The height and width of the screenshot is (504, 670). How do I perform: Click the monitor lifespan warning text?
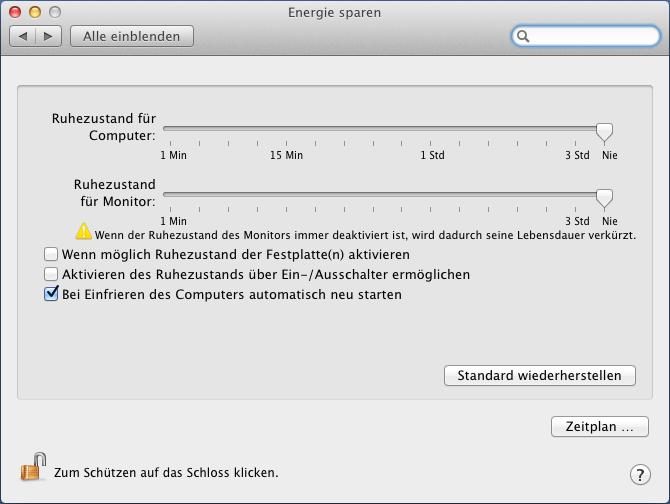tap(365, 235)
